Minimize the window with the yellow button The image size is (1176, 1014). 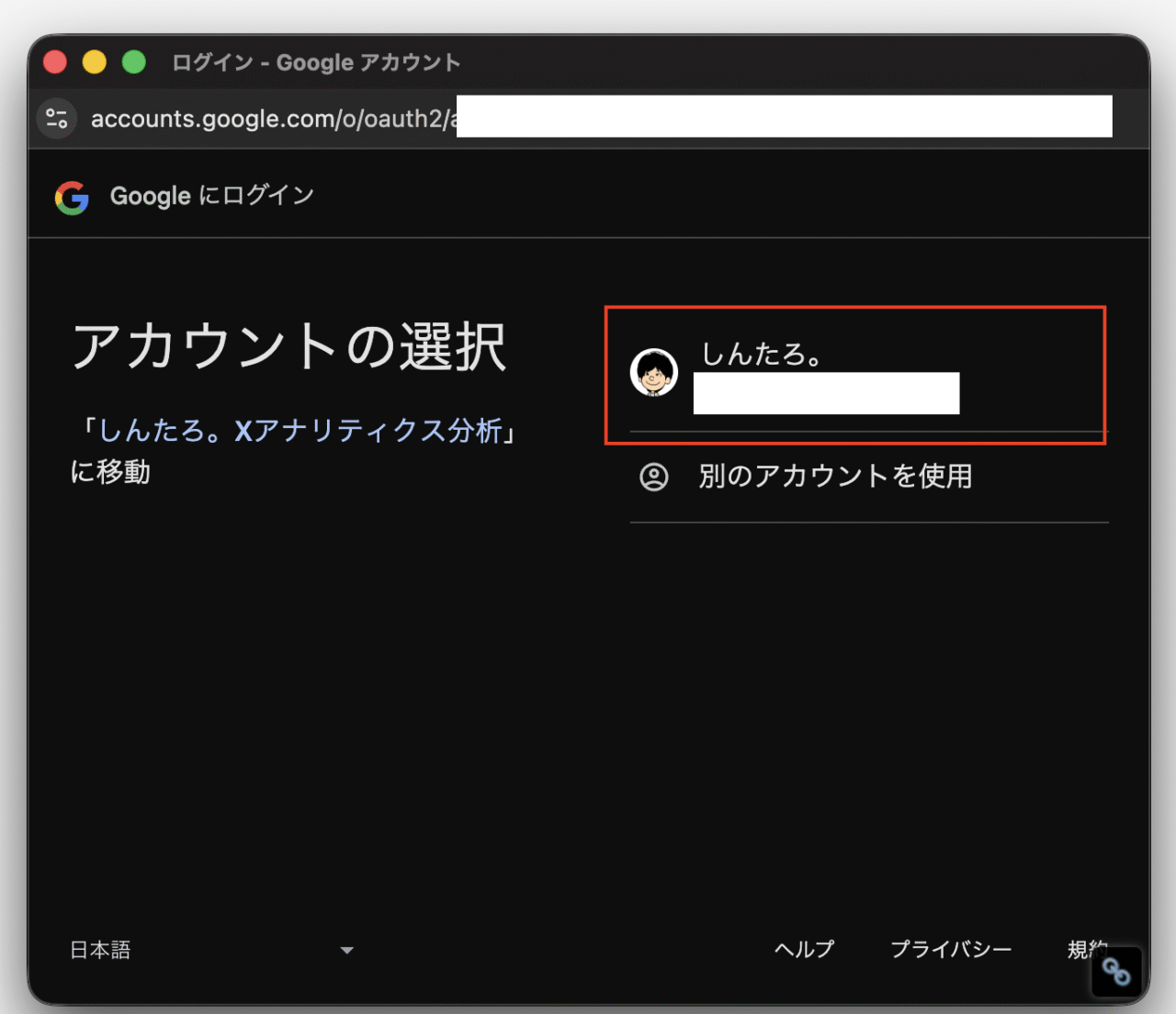(95, 62)
